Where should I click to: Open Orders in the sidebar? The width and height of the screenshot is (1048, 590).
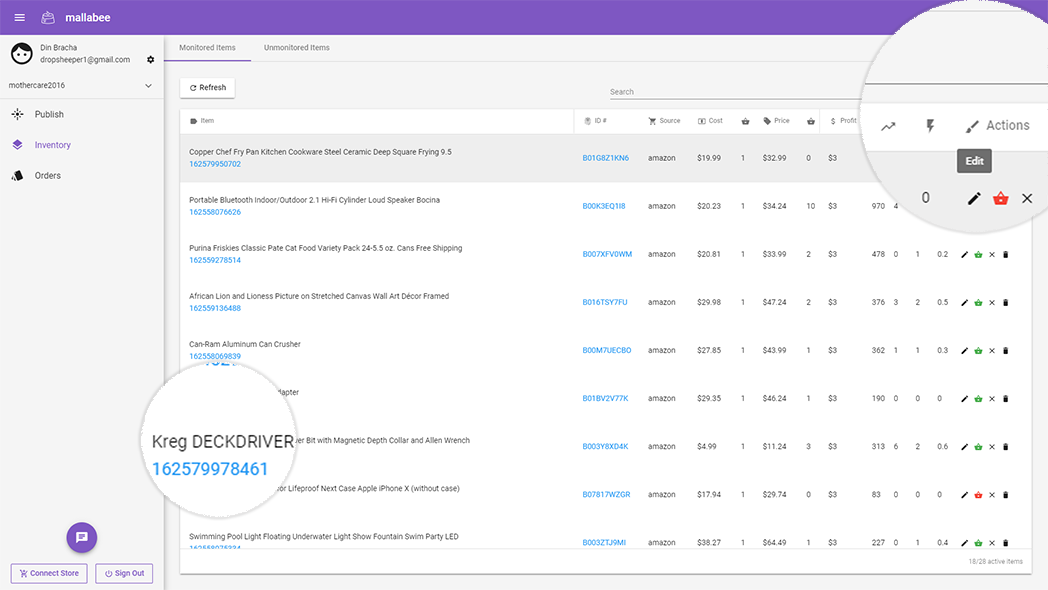click(x=47, y=176)
